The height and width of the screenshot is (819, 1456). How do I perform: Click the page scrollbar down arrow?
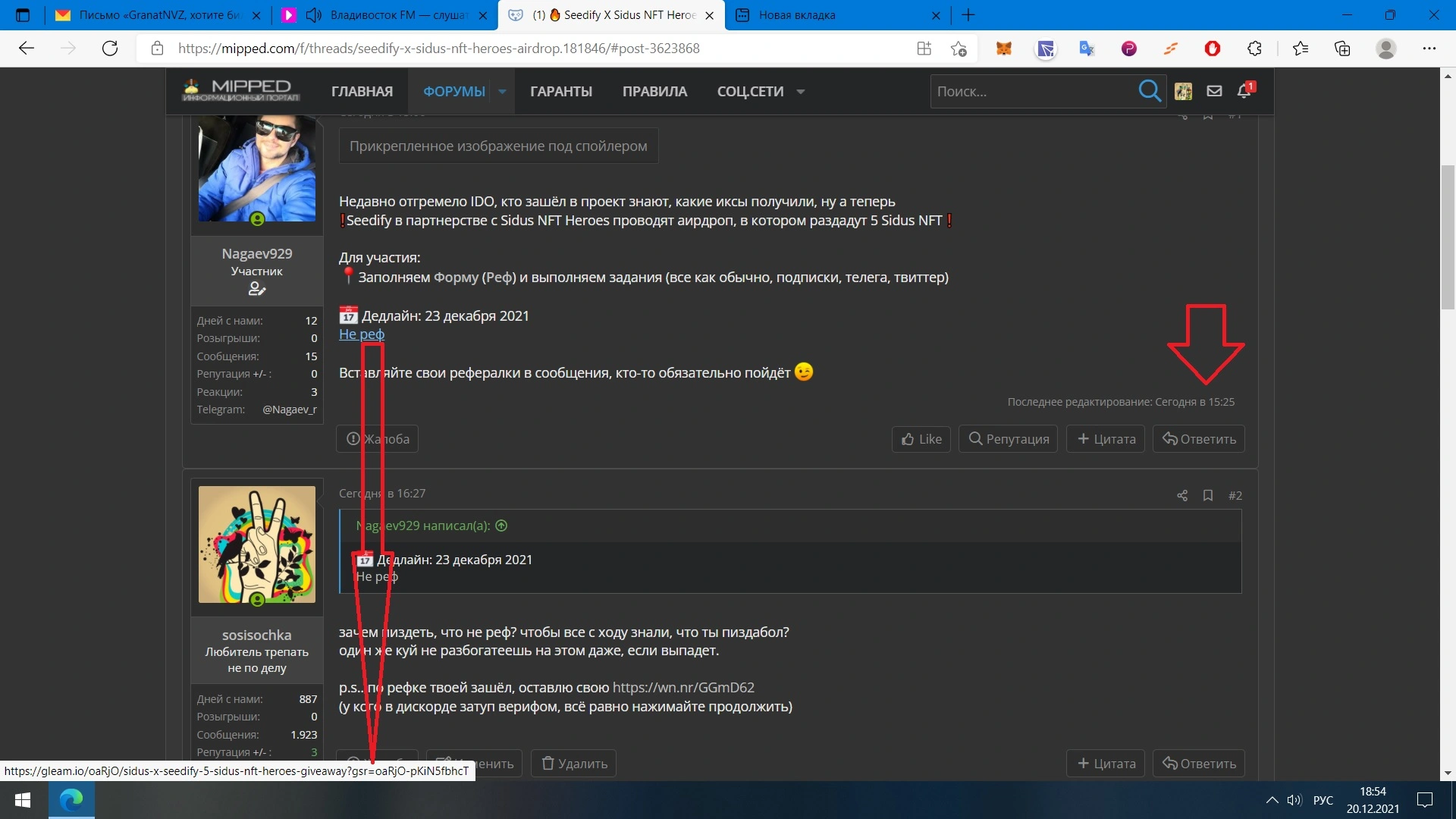click(x=1448, y=773)
